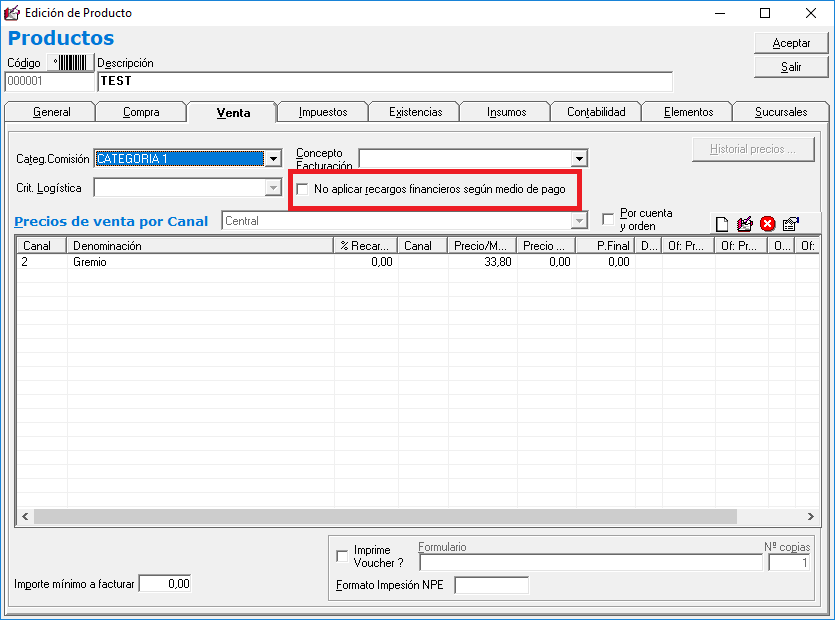835x620 pixels.
Task: Click the horizontal scrollbar left arrow
Action: (x=24, y=516)
